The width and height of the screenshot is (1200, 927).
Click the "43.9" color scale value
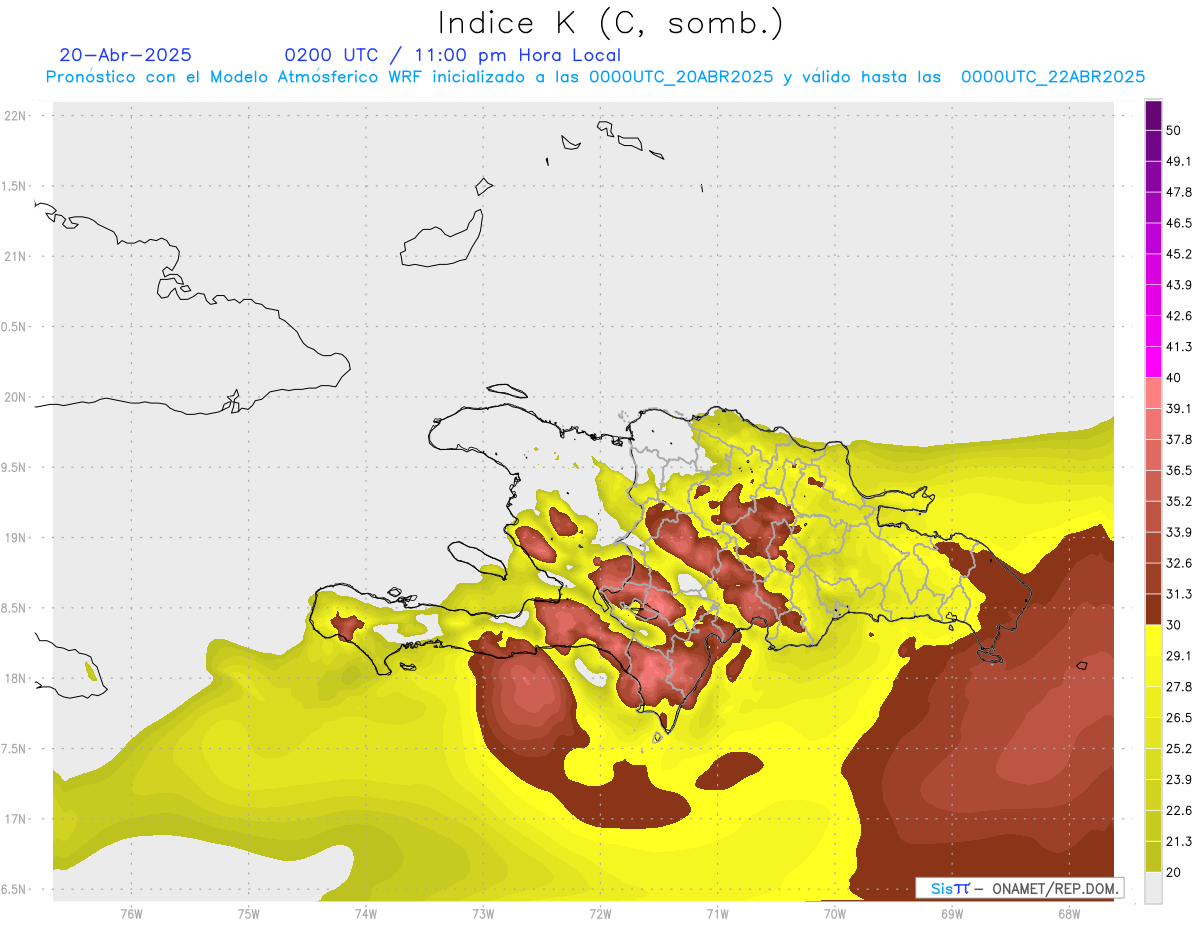pos(1179,285)
